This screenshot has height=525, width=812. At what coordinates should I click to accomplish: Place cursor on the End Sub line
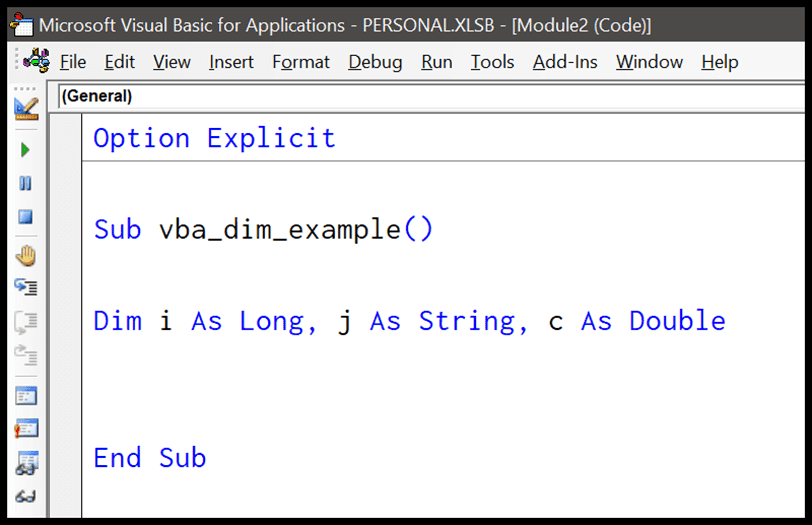[150, 458]
